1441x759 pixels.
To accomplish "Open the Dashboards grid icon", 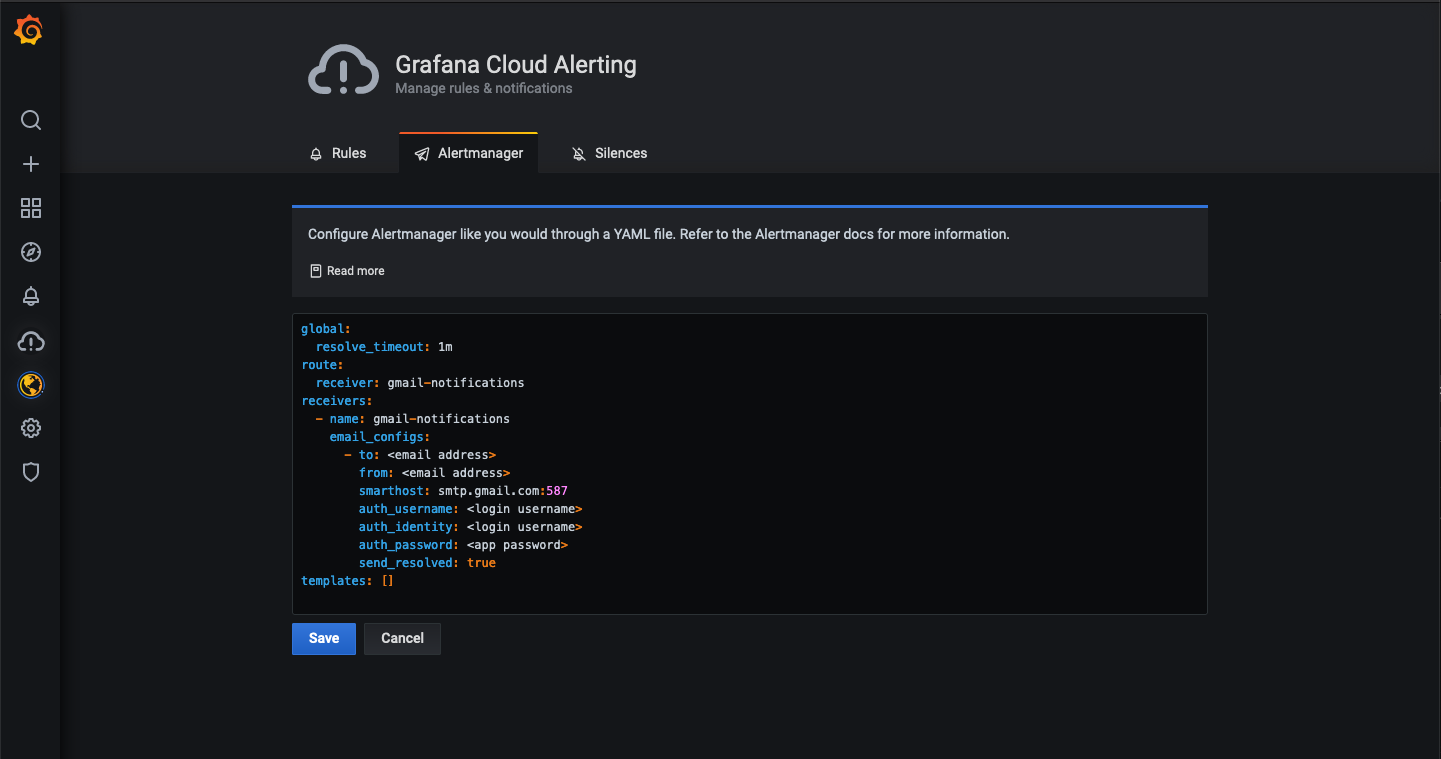I will [31, 208].
